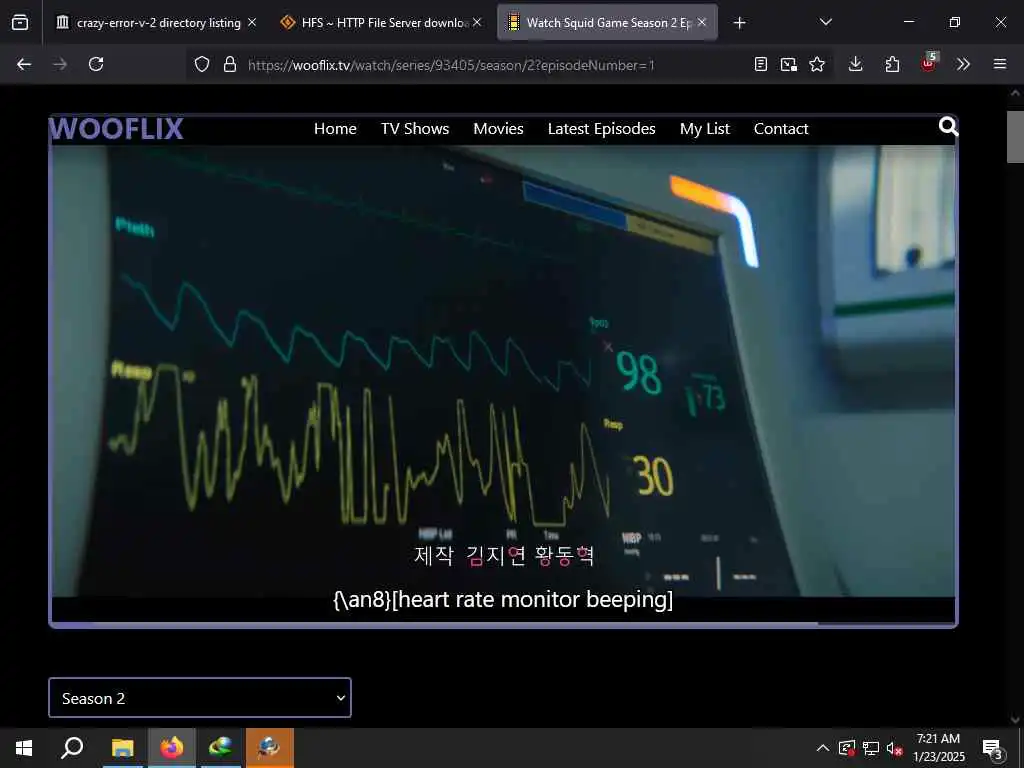Toggle reader view icon
The height and width of the screenshot is (768, 1024).
tap(760, 64)
